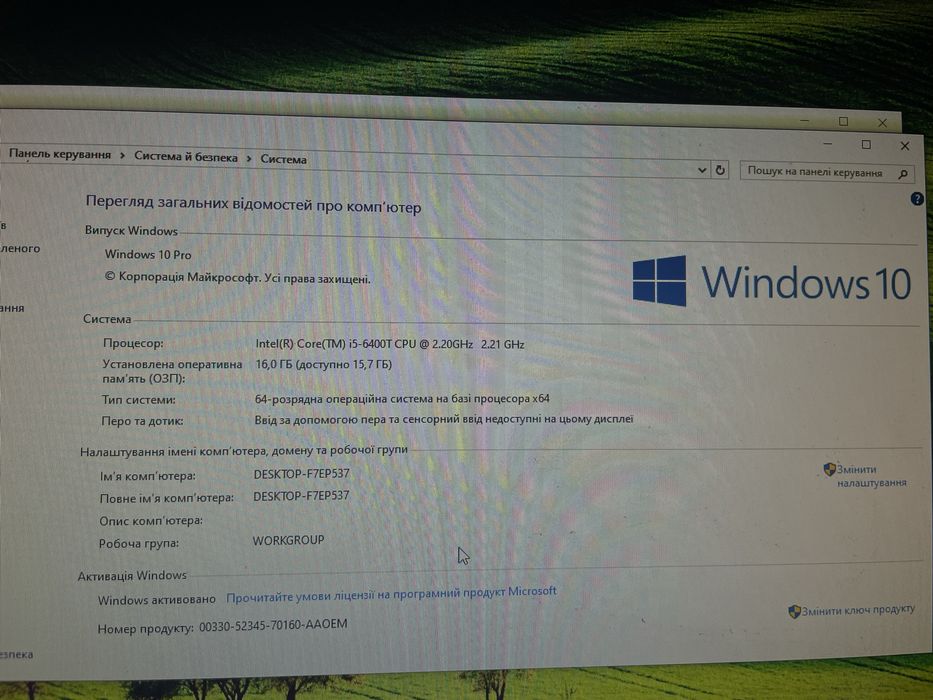The width and height of the screenshot is (933, 700).
Task: Click the Тип системи label
Action: coord(138,400)
